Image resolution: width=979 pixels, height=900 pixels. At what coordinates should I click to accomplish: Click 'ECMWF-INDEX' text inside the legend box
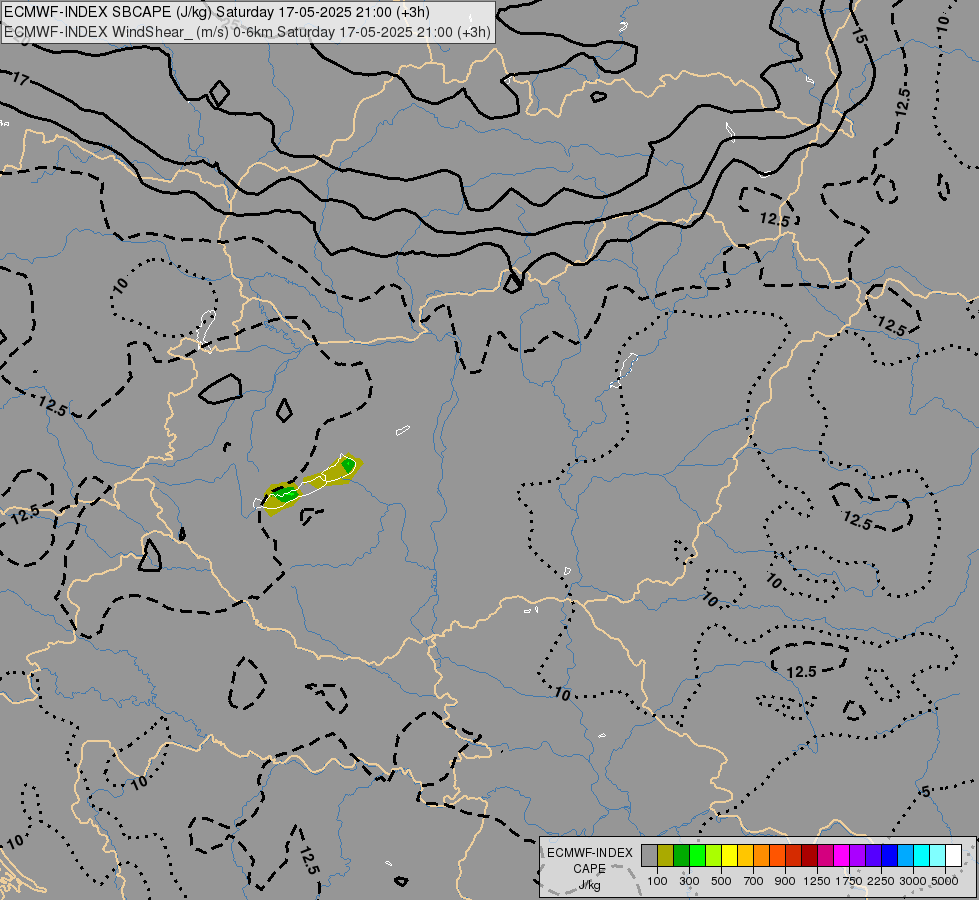coord(590,853)
